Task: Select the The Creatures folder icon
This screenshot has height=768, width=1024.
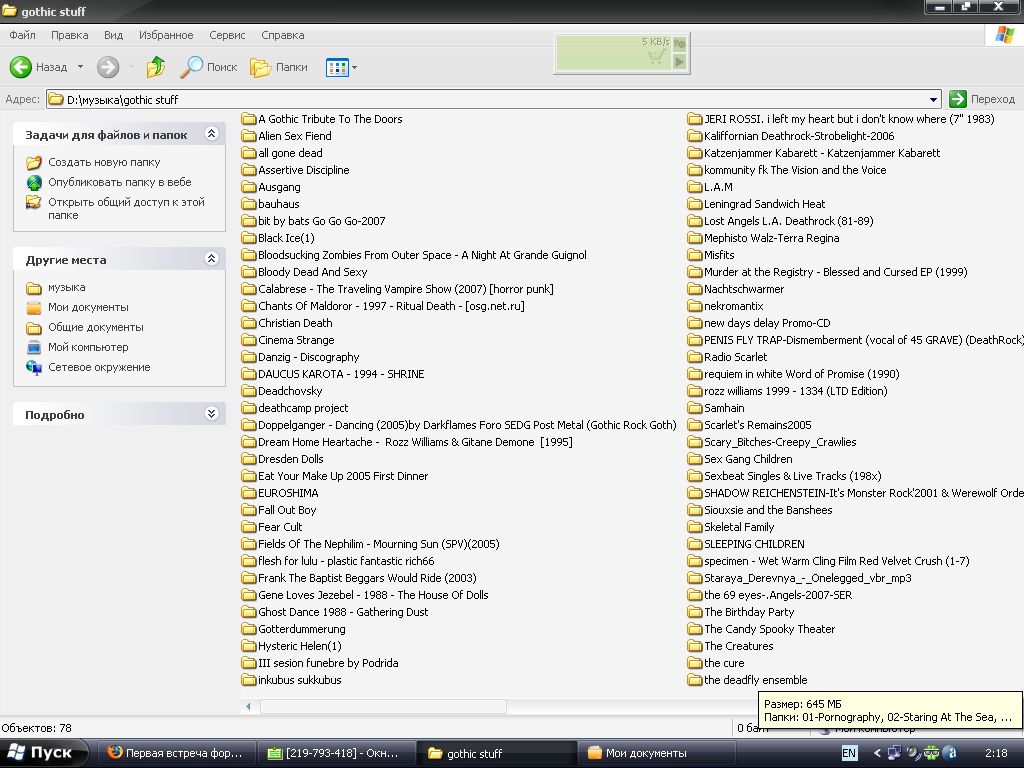Action: coord(694,646)
